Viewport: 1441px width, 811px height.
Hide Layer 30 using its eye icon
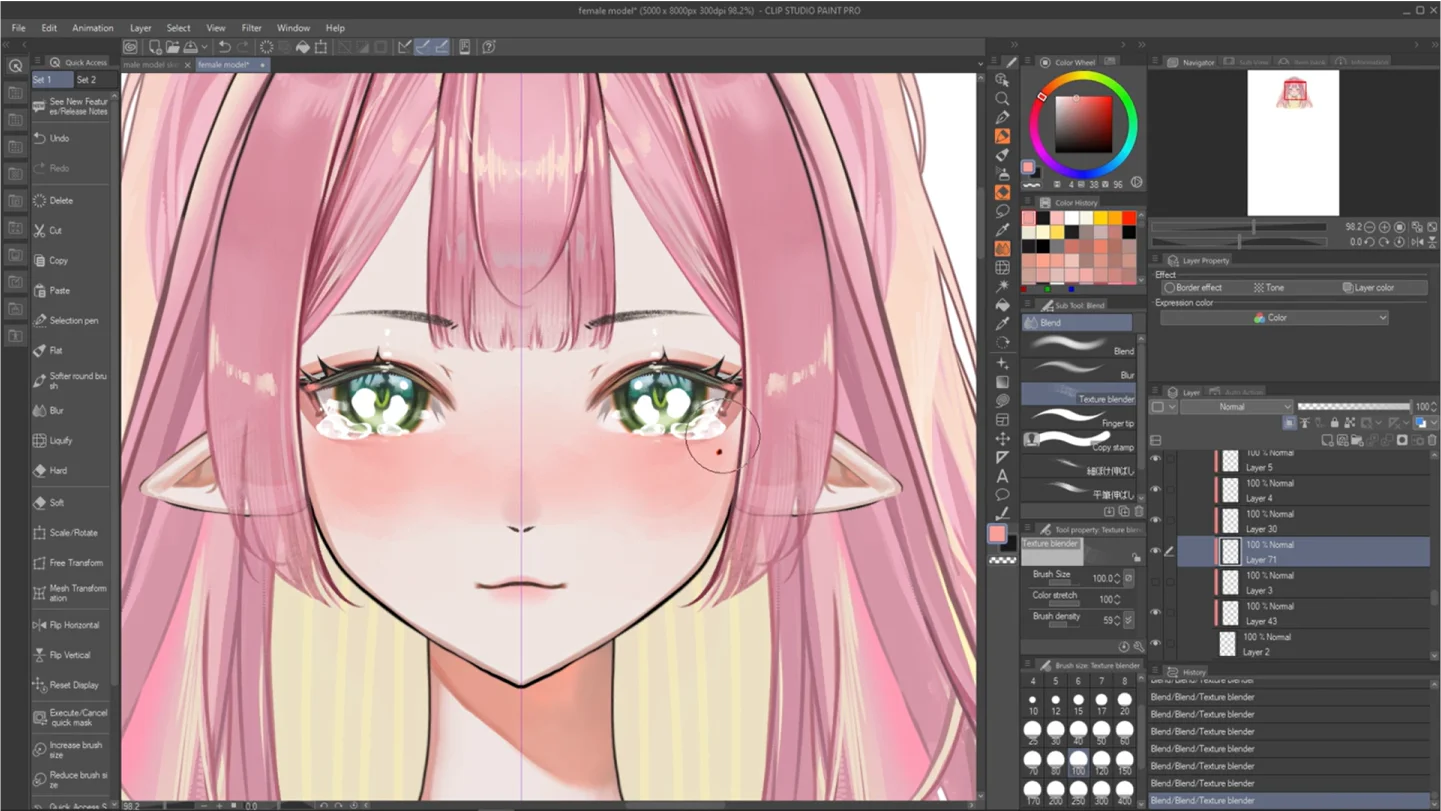pyautogui.click(x=1156, y=520)
